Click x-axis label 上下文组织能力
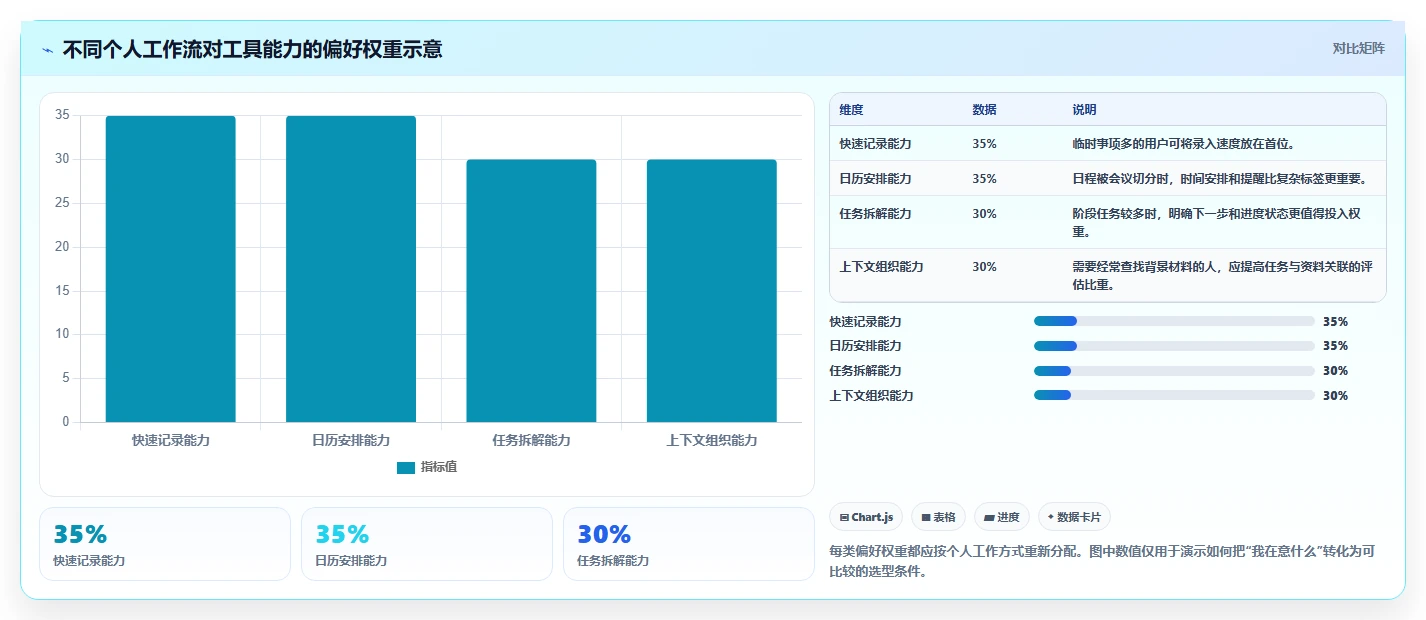1426x620 pixels. coord(712,440)
